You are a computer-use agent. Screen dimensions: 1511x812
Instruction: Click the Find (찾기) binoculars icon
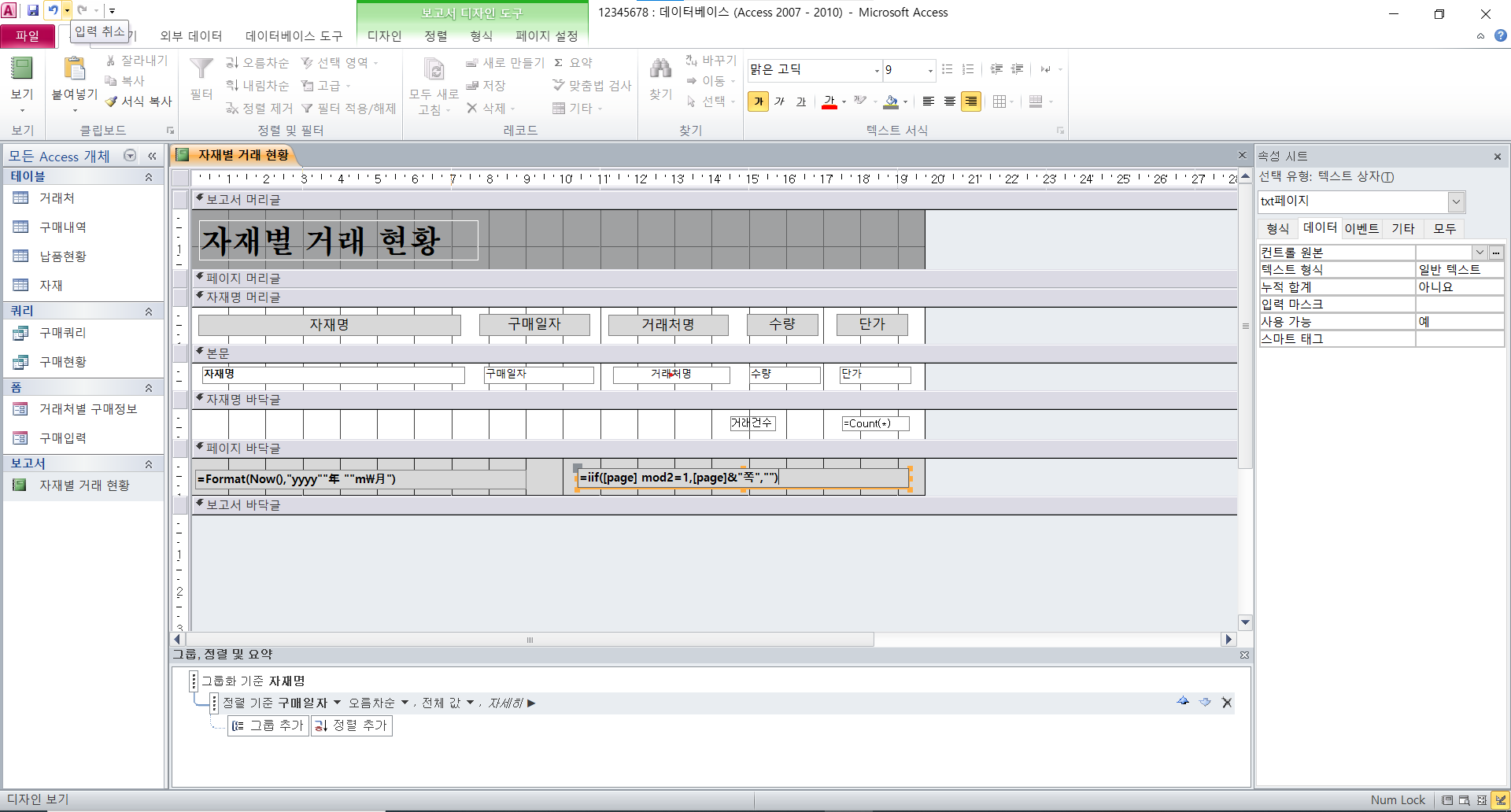(660, 70)
